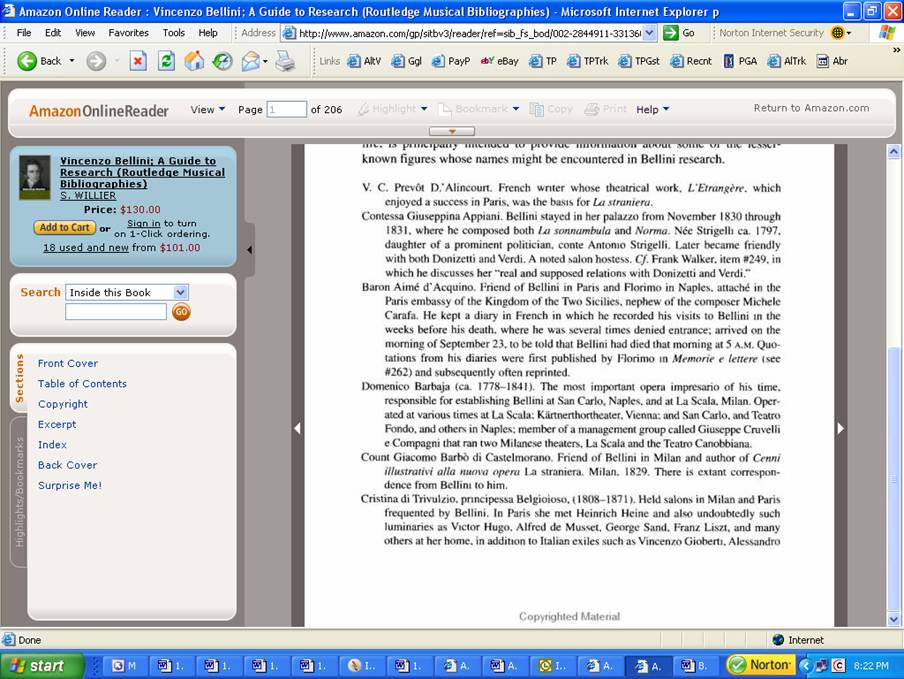904x679 pixels.
Task: Go to previous page using left arrow
Action: (x=297, y=428)
